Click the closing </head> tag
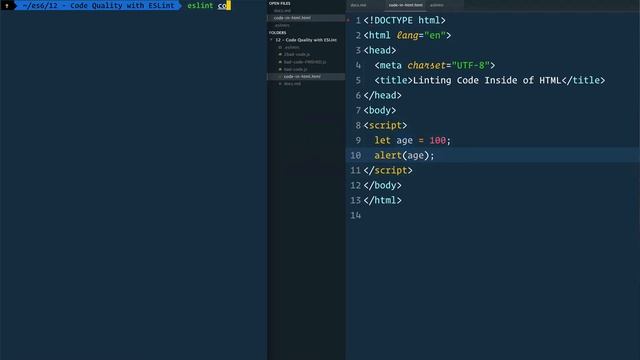 click(382, 96)
